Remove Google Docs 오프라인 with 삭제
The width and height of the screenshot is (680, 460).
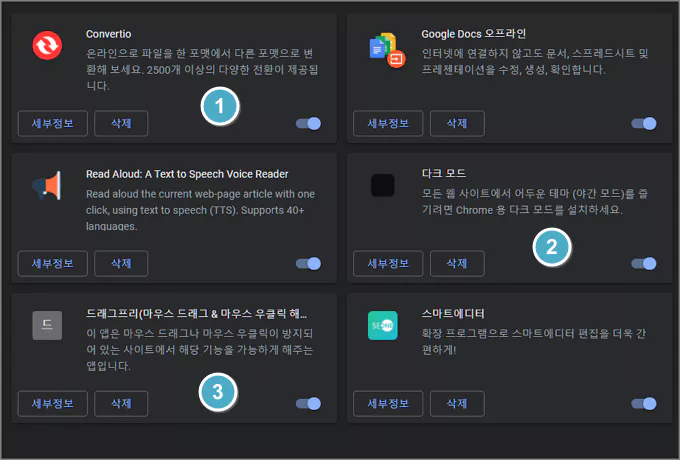457,124
